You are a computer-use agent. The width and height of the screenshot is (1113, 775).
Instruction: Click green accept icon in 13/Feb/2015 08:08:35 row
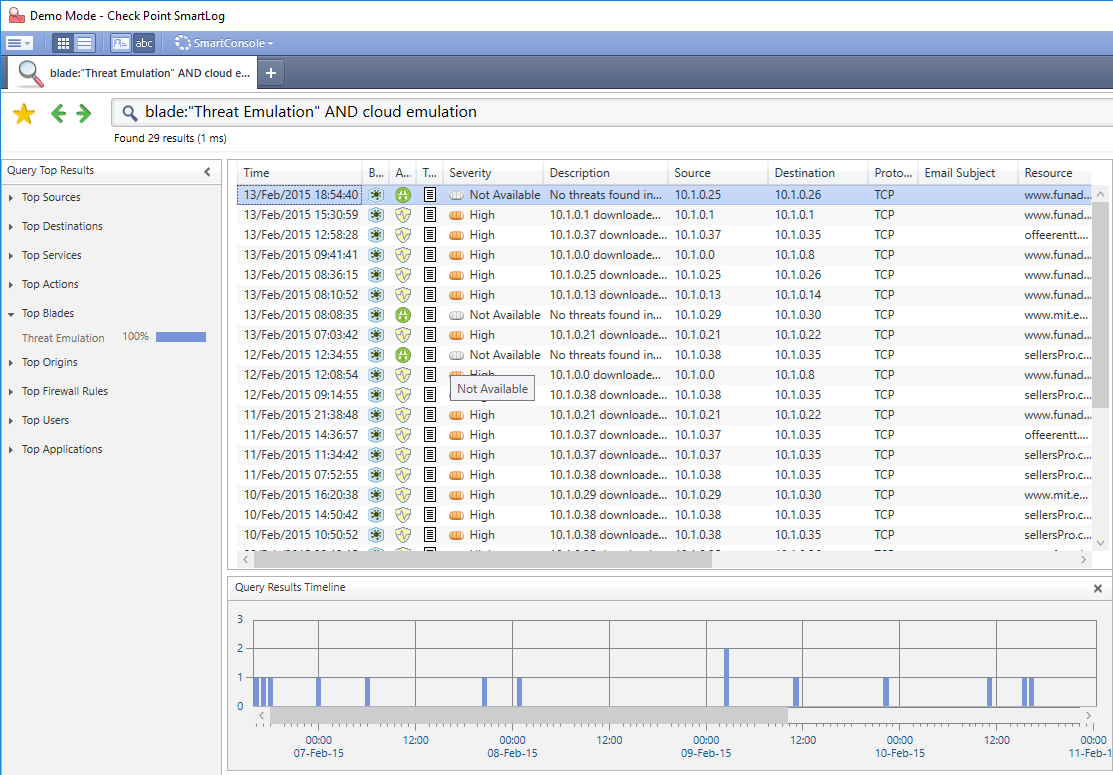(x=402, y=314)
